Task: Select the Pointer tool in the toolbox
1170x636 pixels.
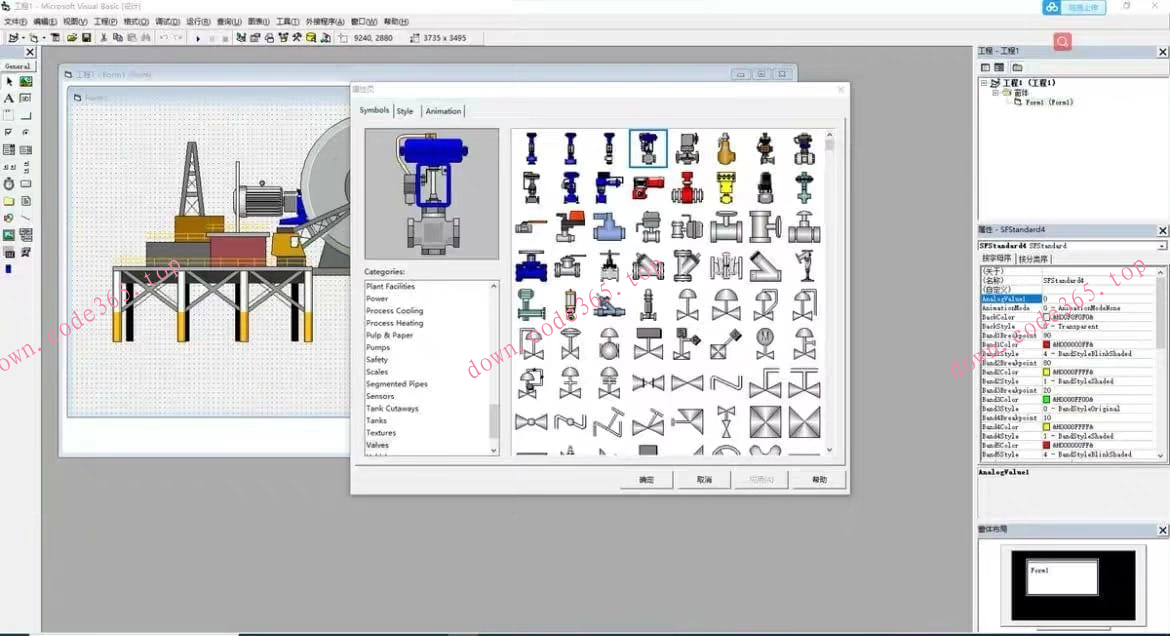Action: tap(9, 82)
